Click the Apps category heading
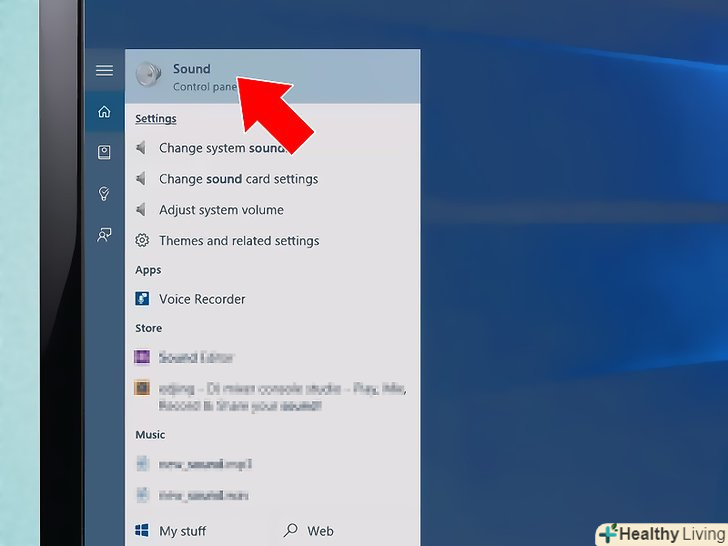 (148, 270)
